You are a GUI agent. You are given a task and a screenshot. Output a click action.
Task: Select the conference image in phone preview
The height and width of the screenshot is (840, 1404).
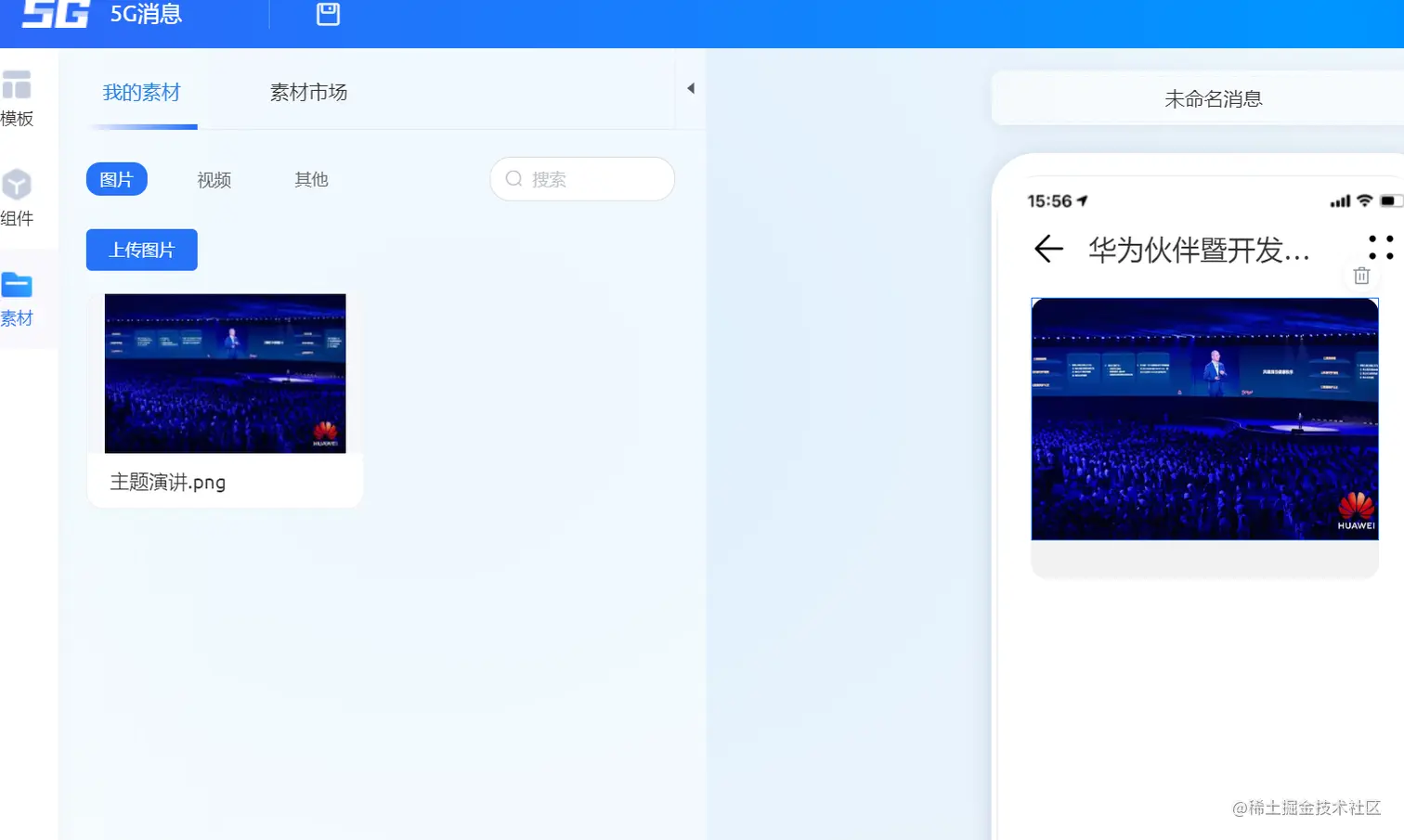(1204, 419)
